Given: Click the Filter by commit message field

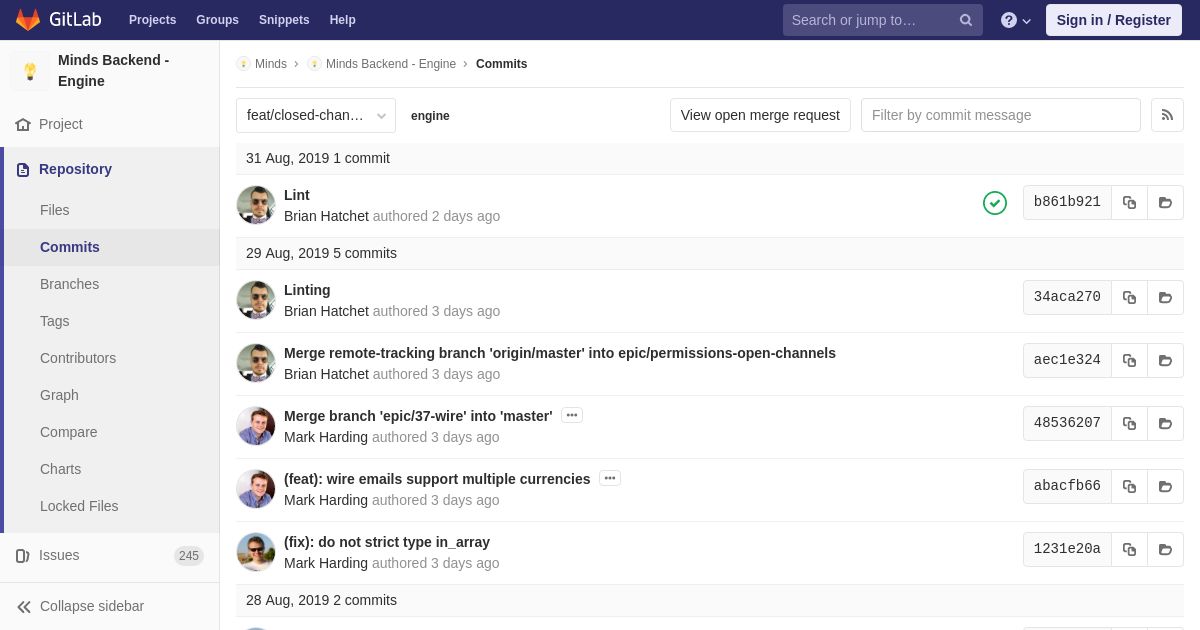Looking at the screenshot, I should (1001, 115).
